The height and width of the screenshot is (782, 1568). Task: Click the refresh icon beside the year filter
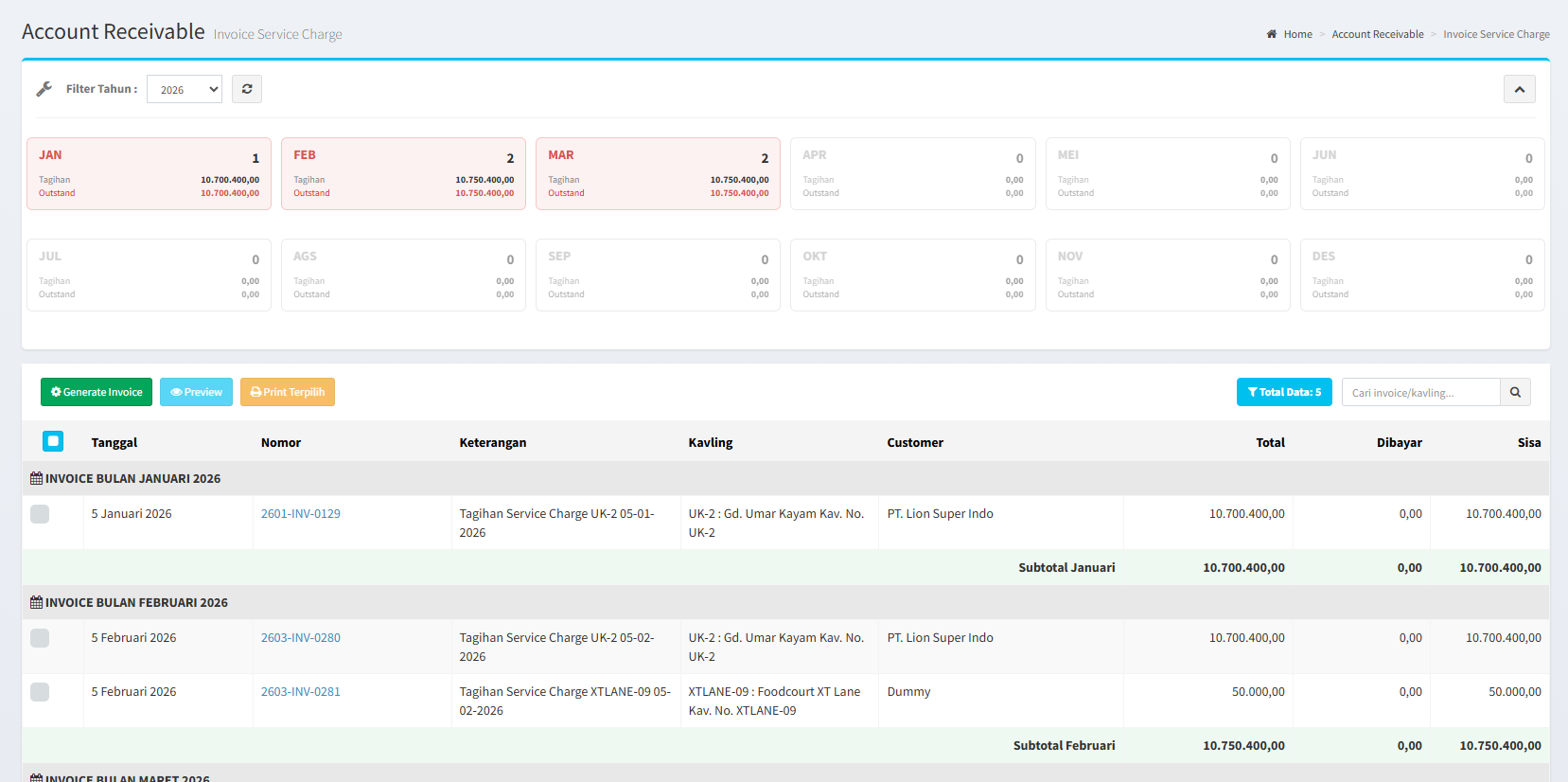coord(247,89)
